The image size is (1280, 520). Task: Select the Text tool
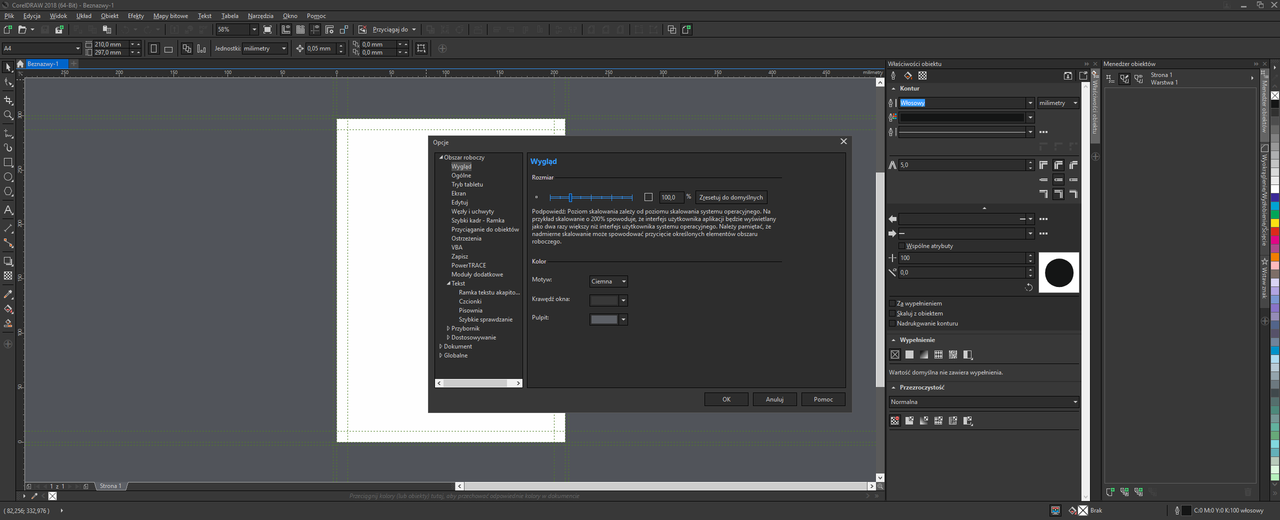(8, 211)
